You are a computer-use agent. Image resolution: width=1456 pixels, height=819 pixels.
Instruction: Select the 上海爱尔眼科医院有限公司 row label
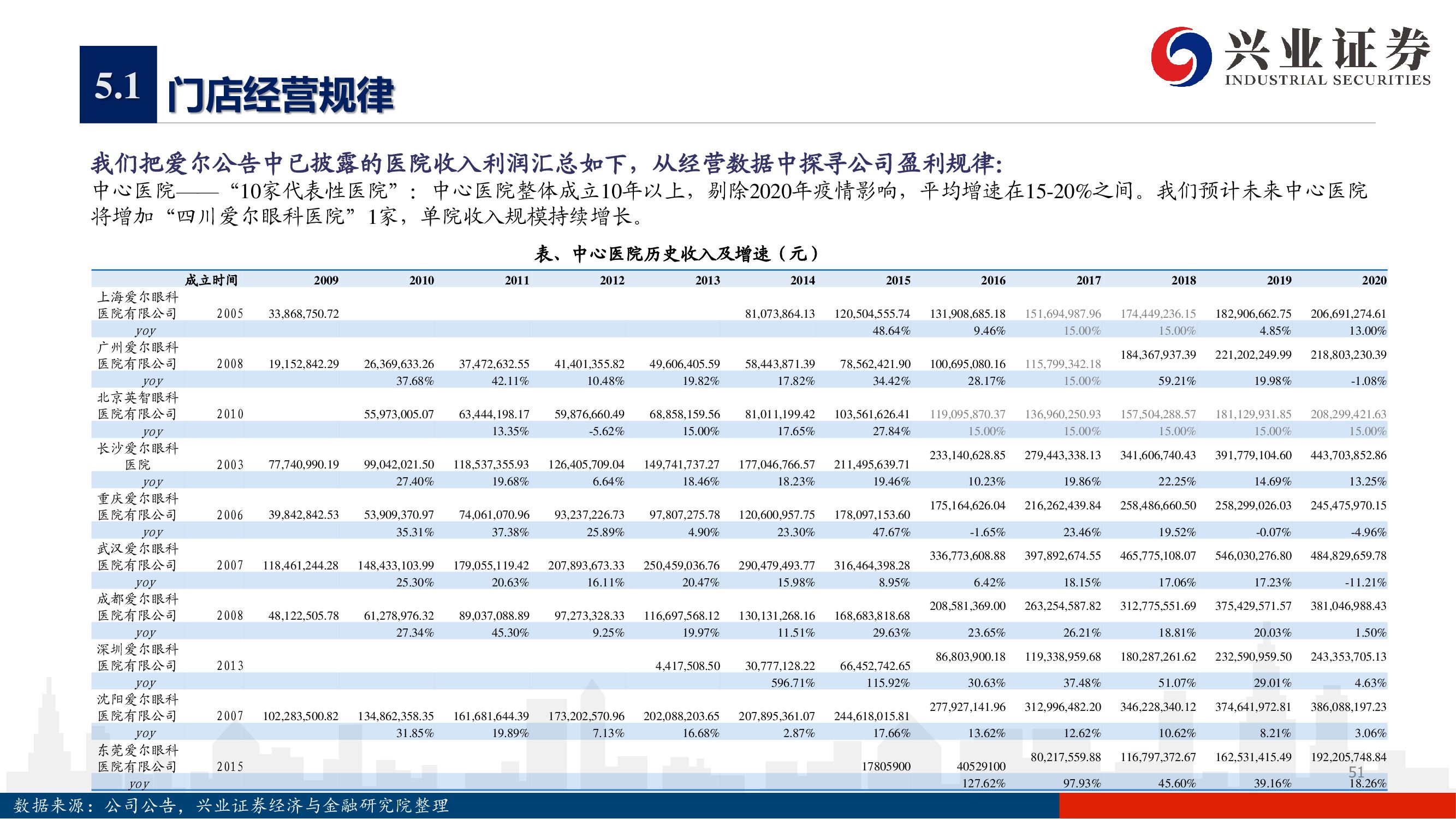138,305
